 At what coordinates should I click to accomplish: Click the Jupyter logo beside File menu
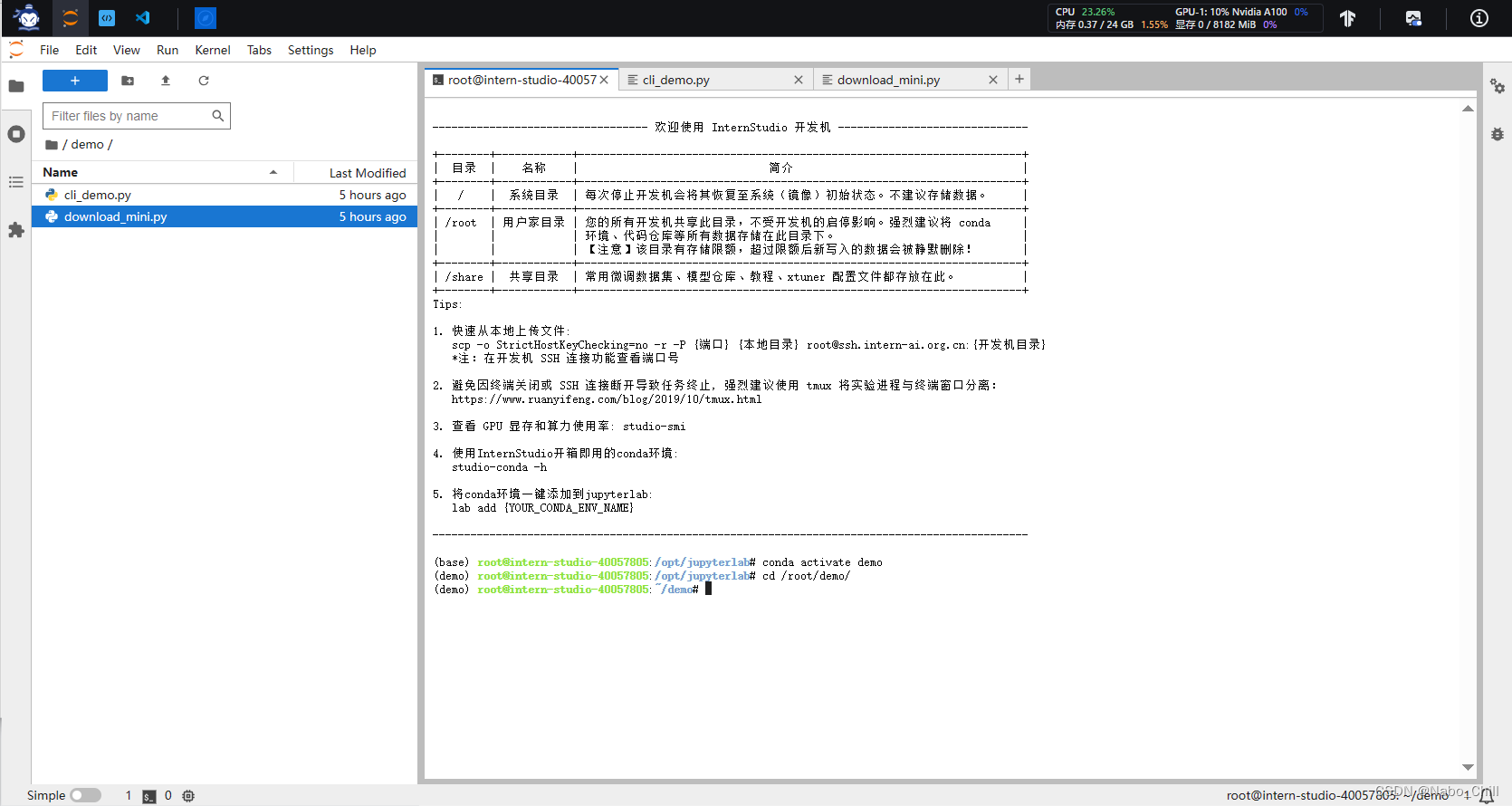click(x=16, y=50)
